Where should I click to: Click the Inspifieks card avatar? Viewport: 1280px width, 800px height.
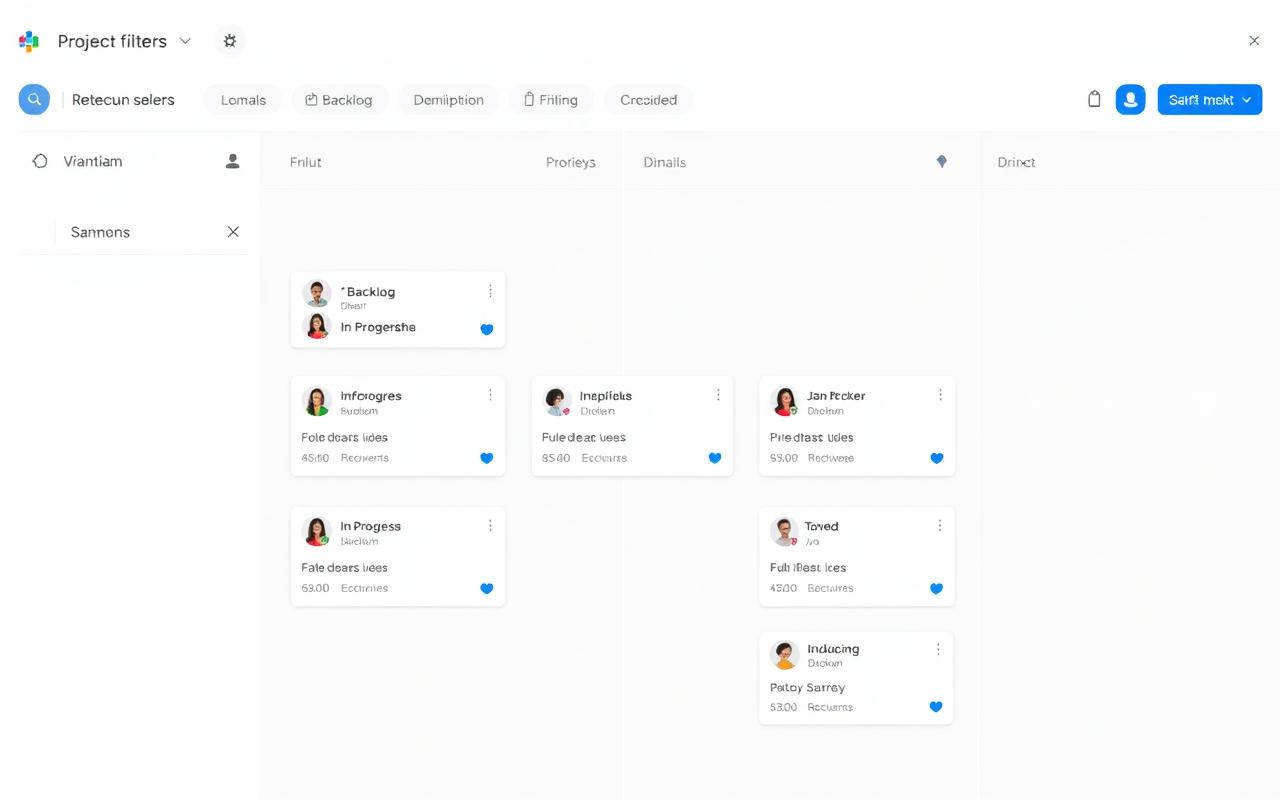pyautogui.click(x=557, y=401)
